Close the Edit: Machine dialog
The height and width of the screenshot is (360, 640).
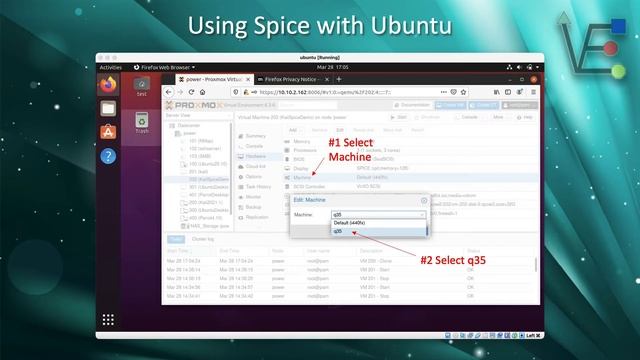[424, 200]
